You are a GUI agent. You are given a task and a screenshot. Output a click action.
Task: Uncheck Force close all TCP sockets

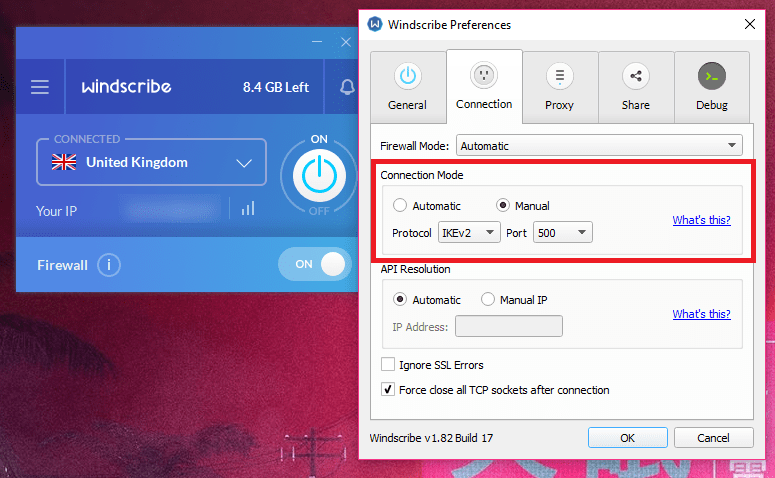click(388, 390)
